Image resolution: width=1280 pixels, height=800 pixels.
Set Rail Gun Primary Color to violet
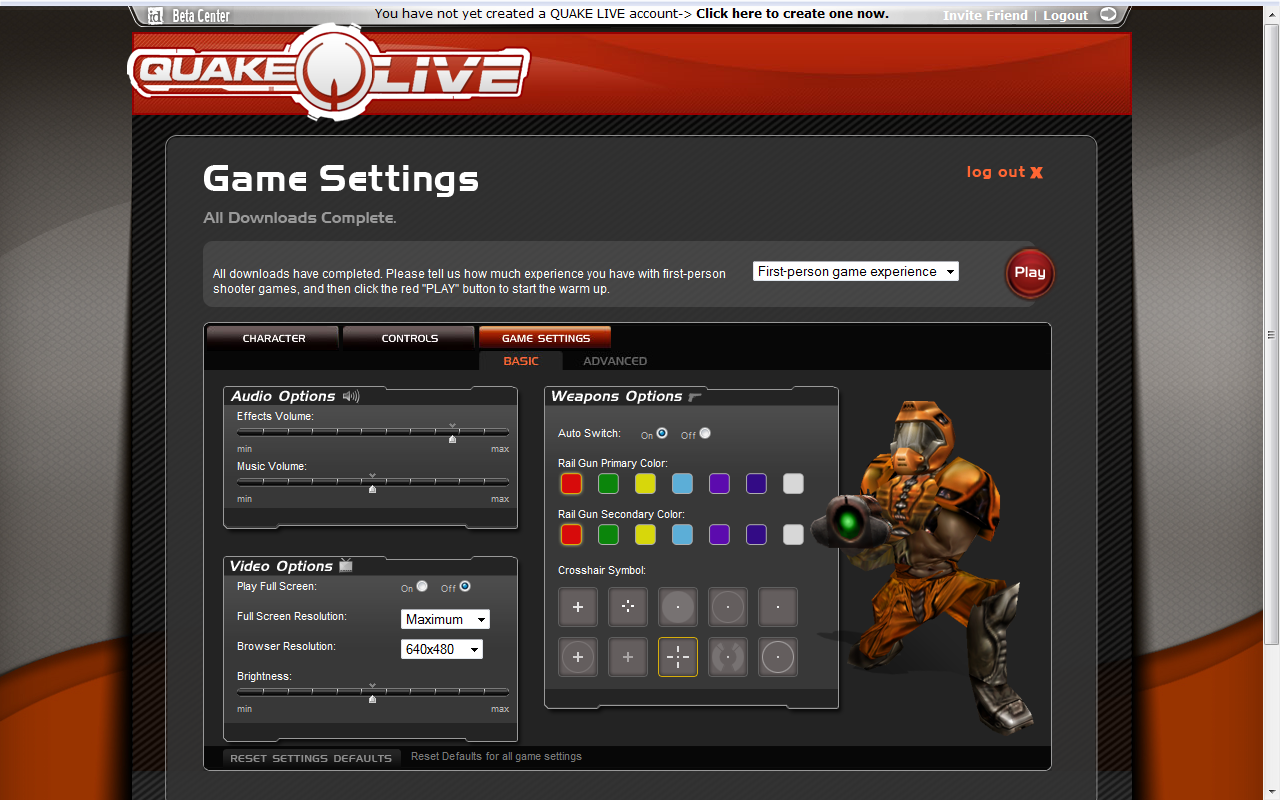tap(719, 484)
